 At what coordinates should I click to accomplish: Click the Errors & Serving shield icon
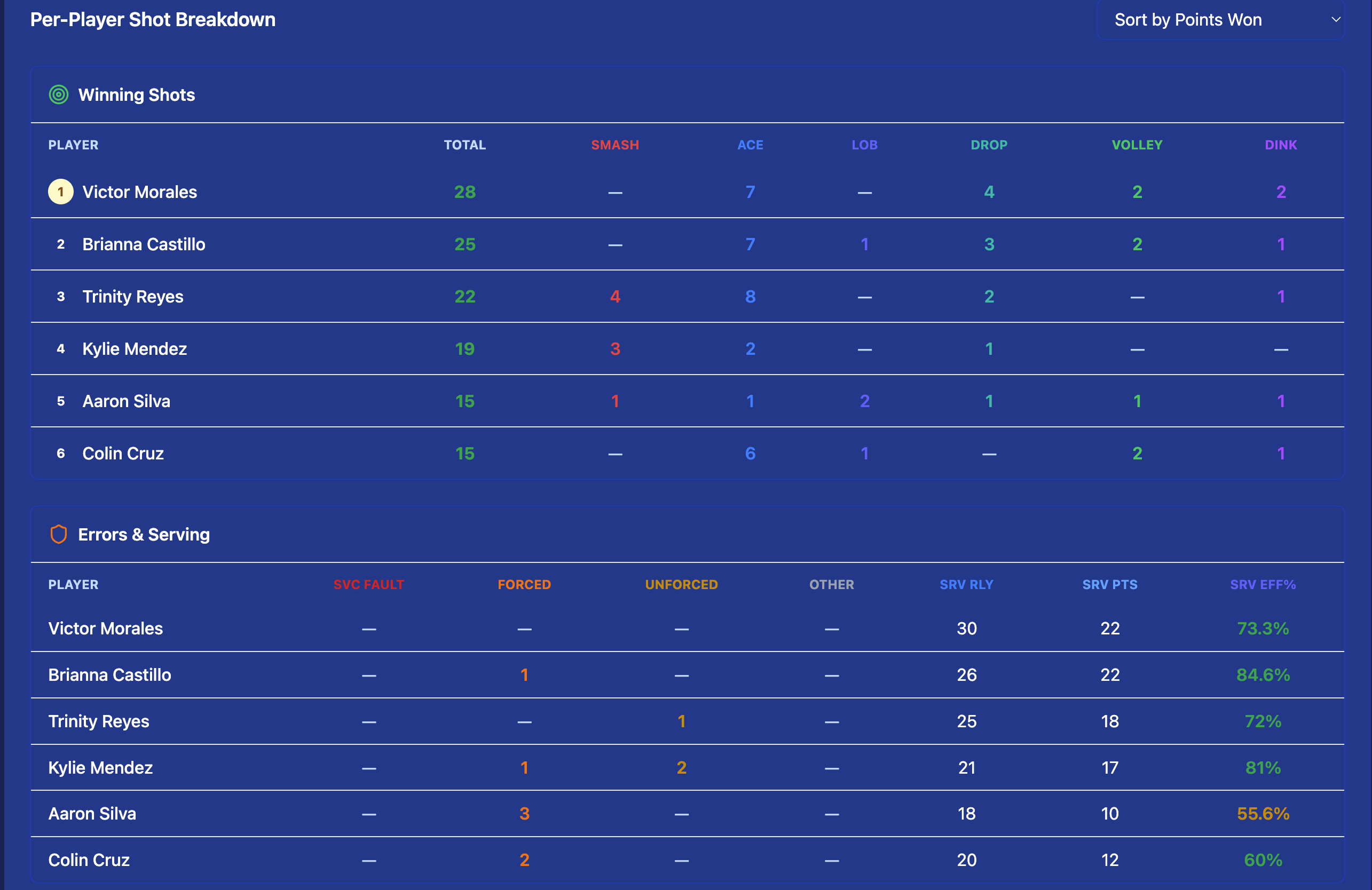tap(59, 534)
